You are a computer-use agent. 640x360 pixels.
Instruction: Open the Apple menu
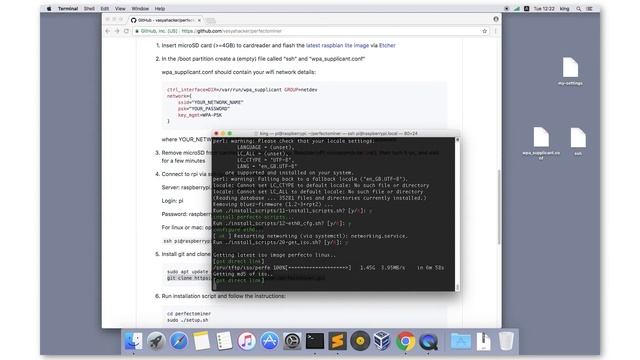pyautogui.click(x=49, y=8)
